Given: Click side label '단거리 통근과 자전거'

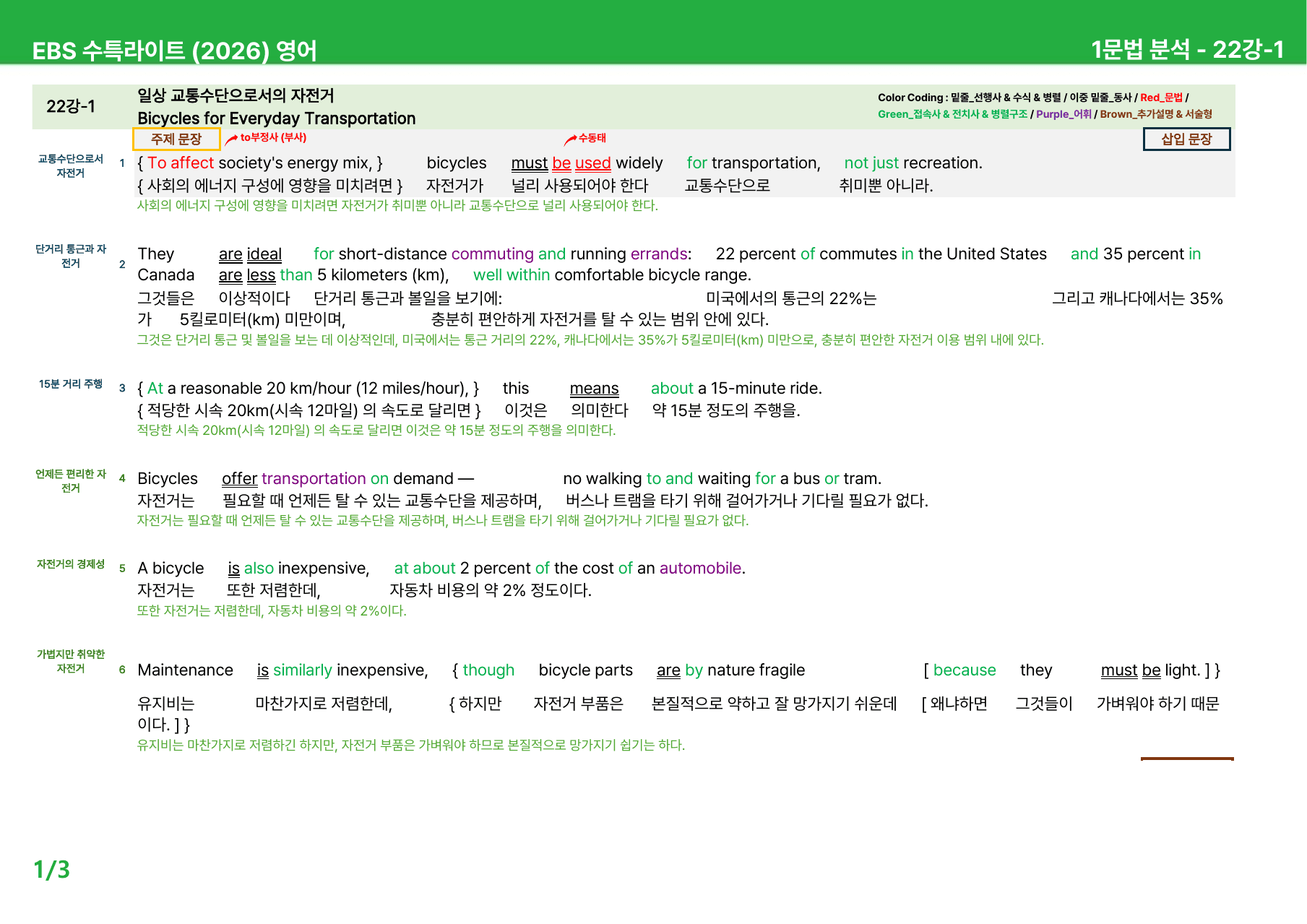Looking at the screenshot, I should point(71,256).
